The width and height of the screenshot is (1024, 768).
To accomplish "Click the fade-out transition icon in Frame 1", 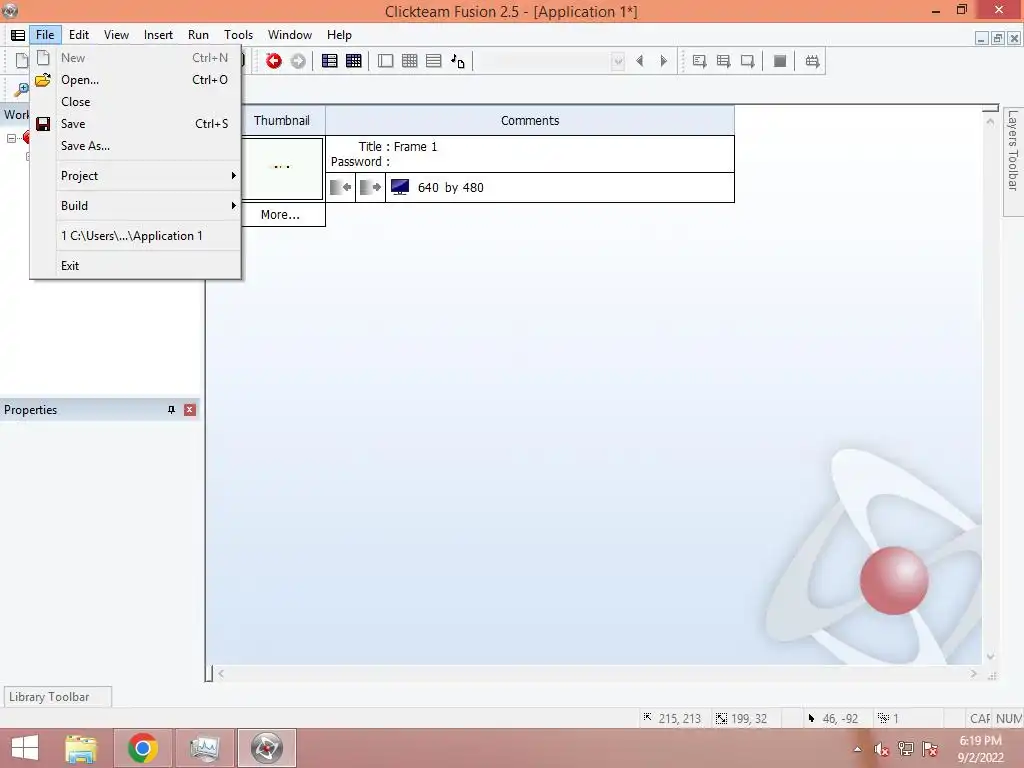I will pos(370,187).
